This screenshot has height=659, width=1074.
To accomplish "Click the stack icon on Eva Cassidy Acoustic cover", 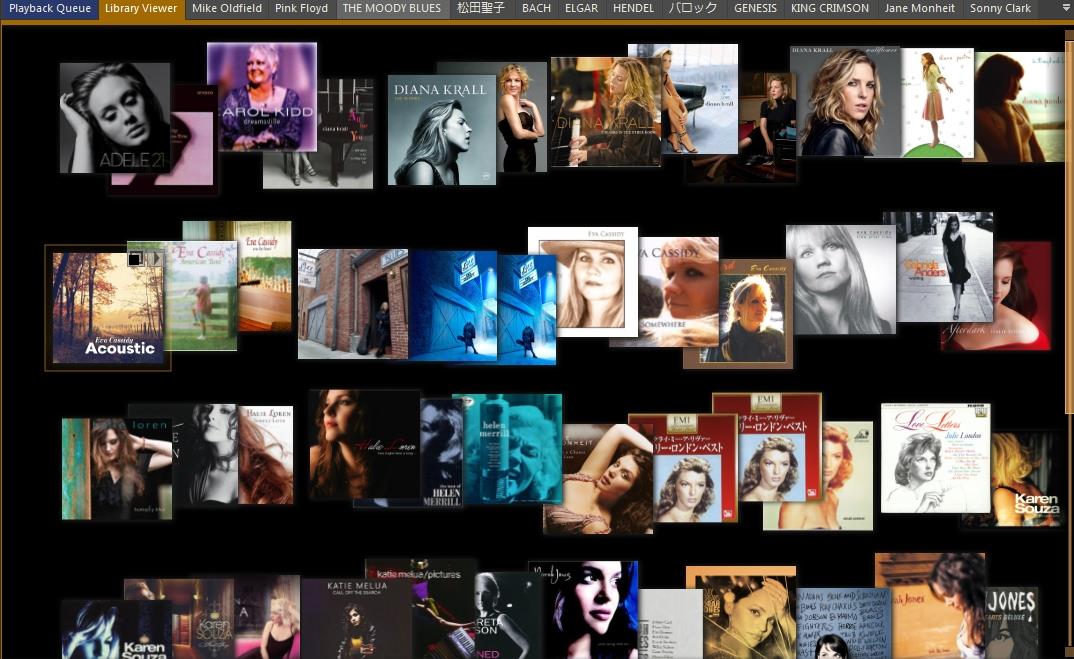I will click(x=136, y=258).
